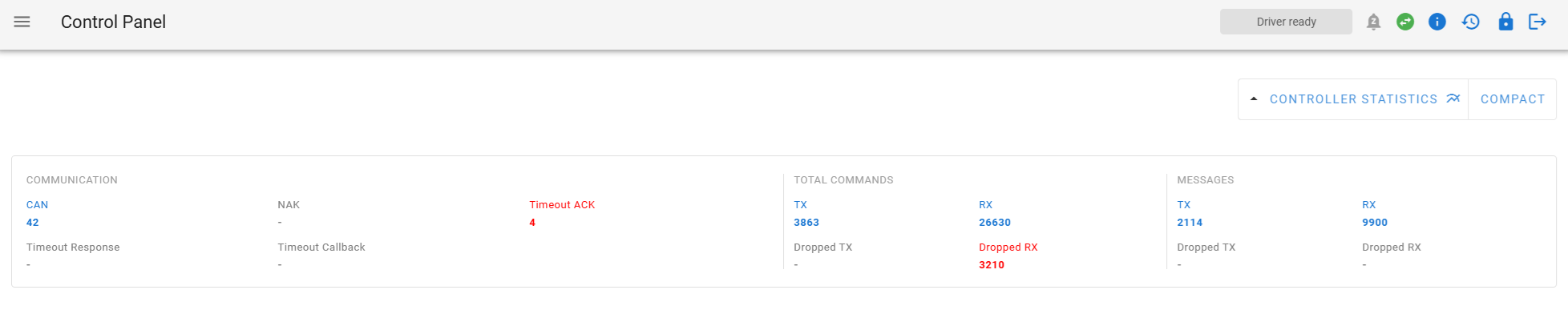The image size is (1568, 326).
Task: Click the Controller Statistics label
Action: tap(1353, 99)
